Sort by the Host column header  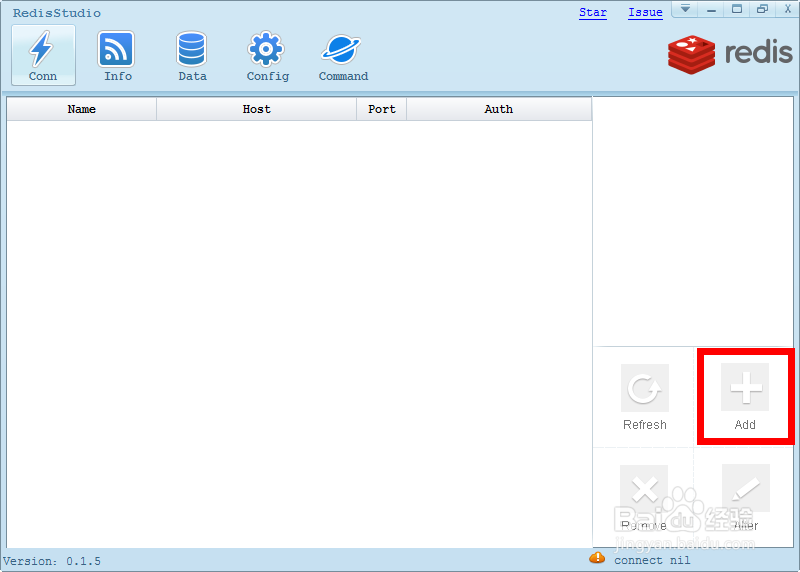click(256, 109)
